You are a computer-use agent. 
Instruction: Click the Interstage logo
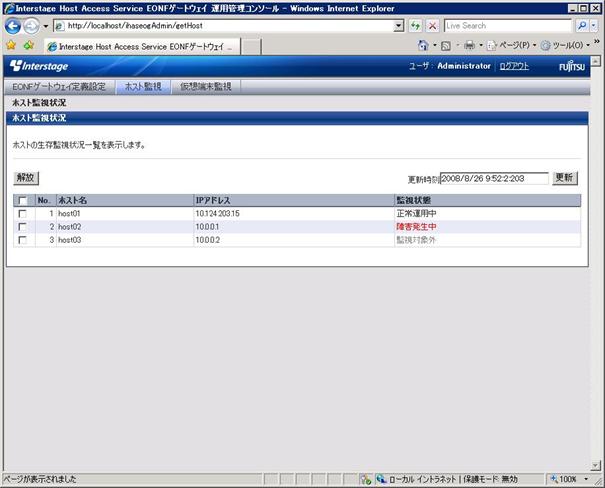pos(39,66)
